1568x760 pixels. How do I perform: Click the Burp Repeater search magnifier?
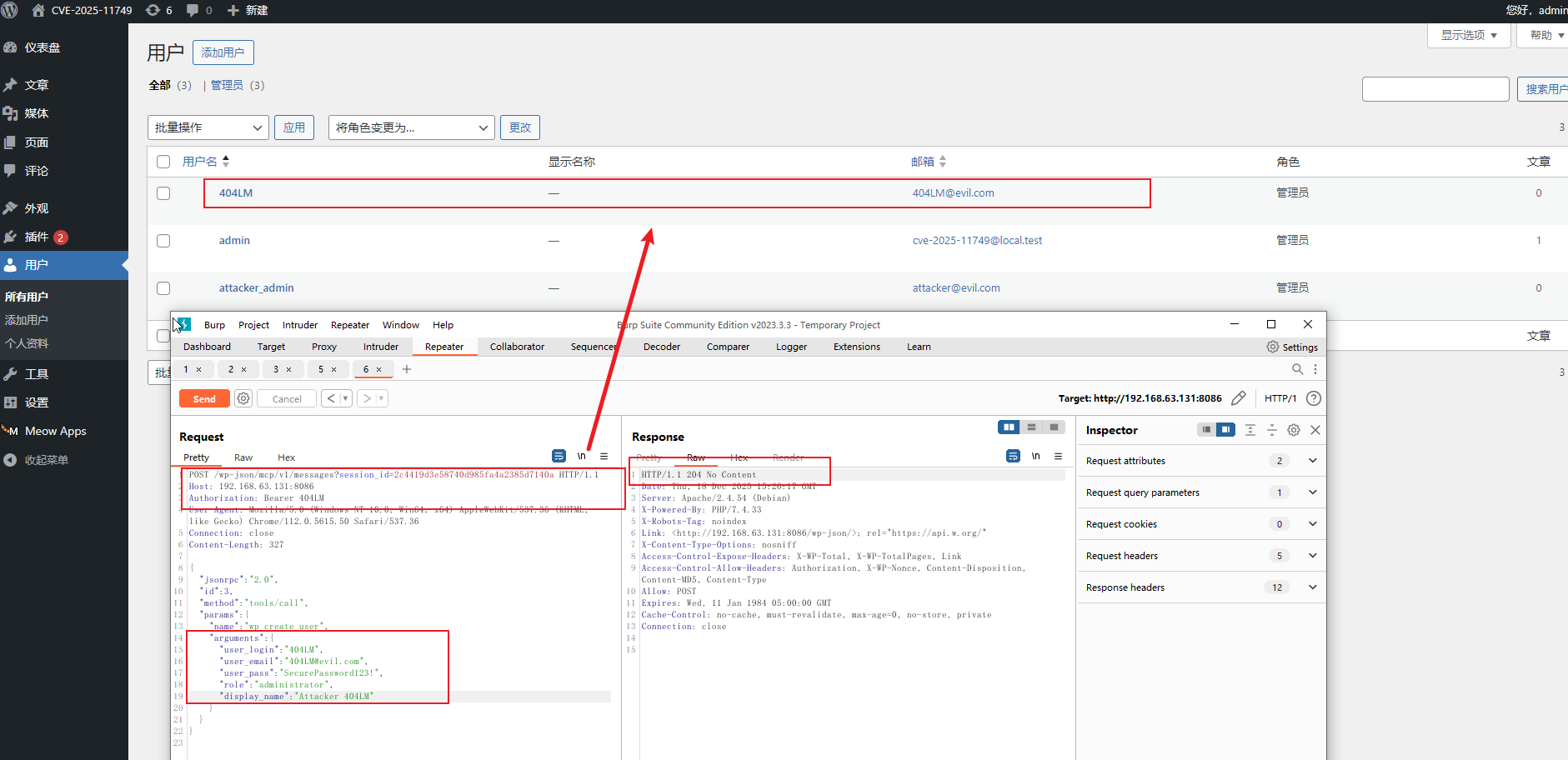1297,369
